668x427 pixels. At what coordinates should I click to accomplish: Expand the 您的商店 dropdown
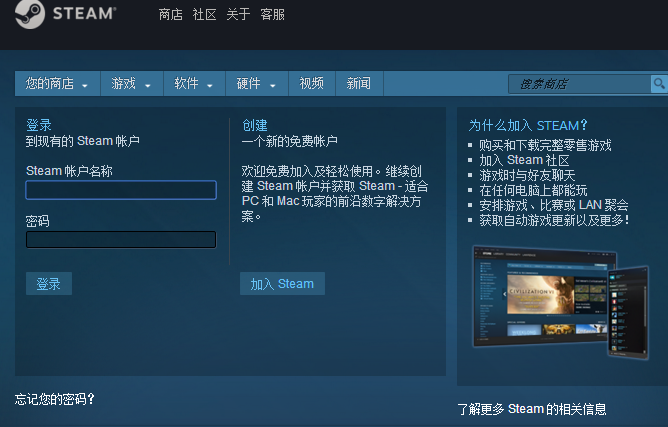point(57,84)
